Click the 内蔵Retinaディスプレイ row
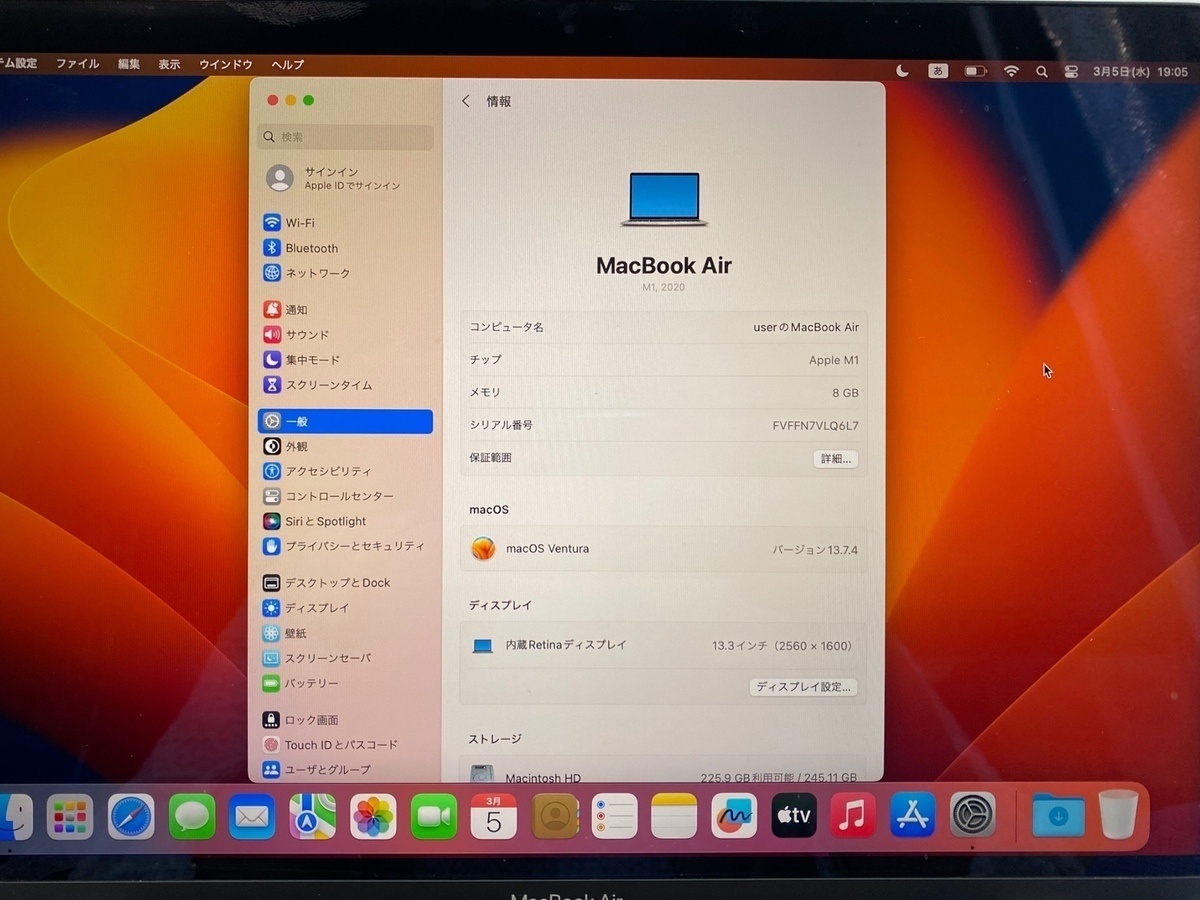The image size is (1200, 900). (664, 646)
